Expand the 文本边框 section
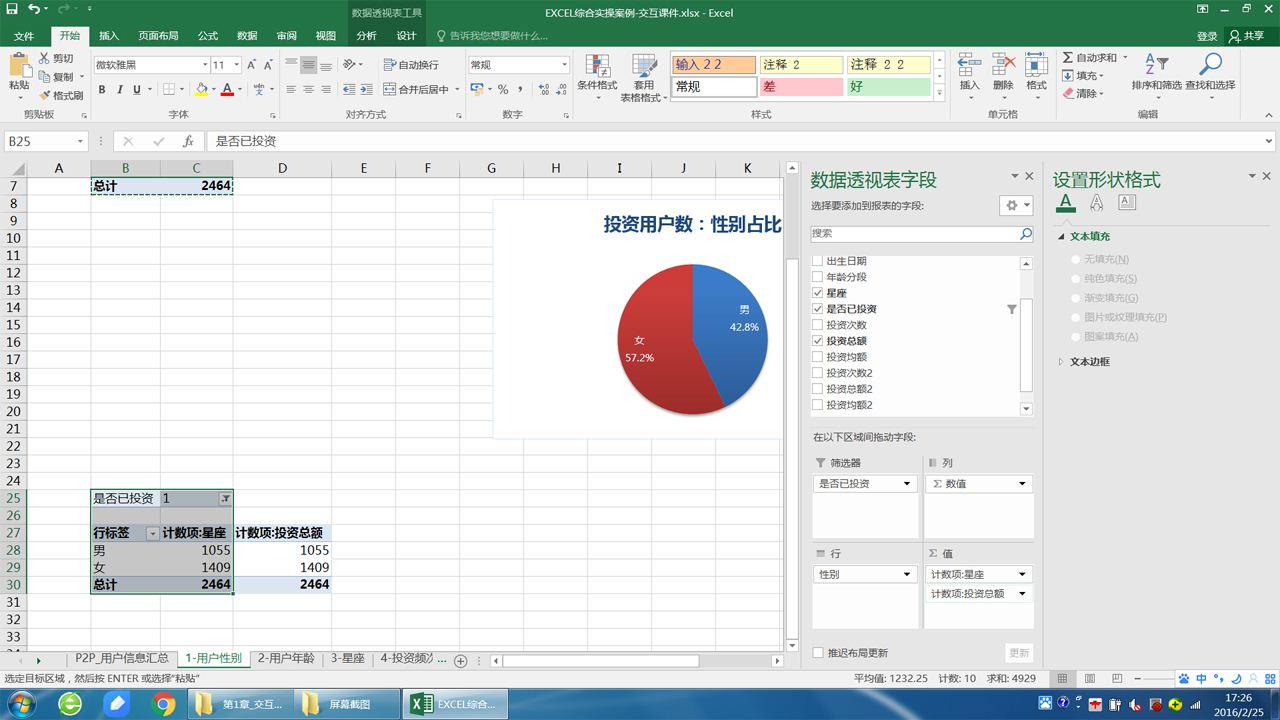1280x720 pixels. point(1062,362)
